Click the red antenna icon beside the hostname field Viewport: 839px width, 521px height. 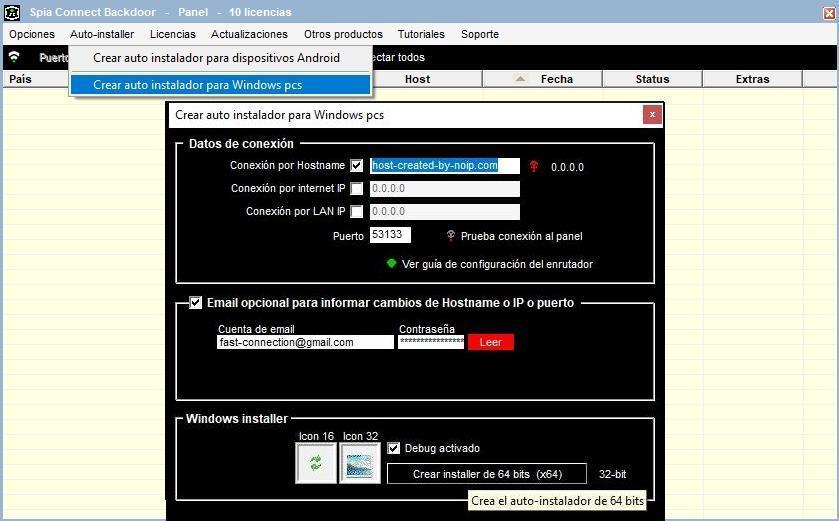(533, 166)
